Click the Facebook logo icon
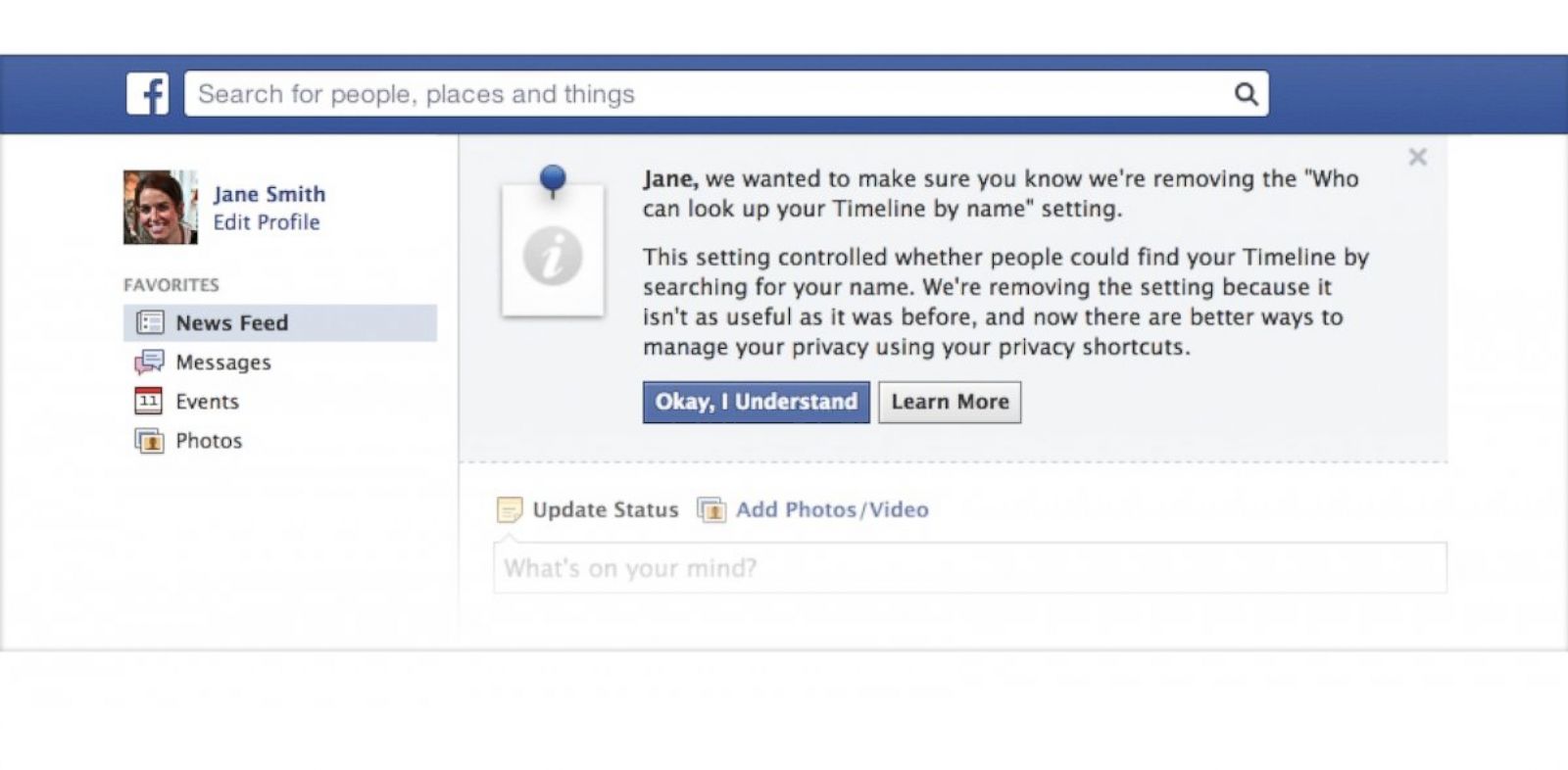1568x770 pixels. point(147,94)
